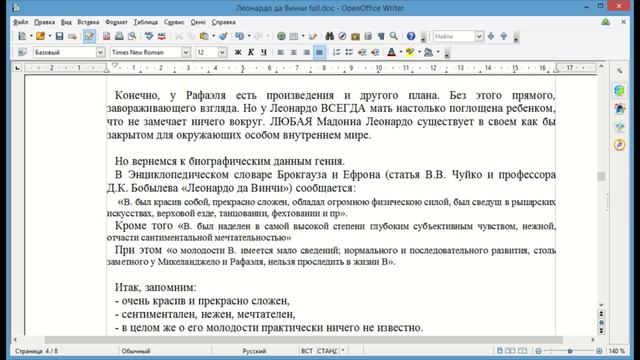Open Page Preview icon
Screen dimensions: 640x360
coord(132,36)
